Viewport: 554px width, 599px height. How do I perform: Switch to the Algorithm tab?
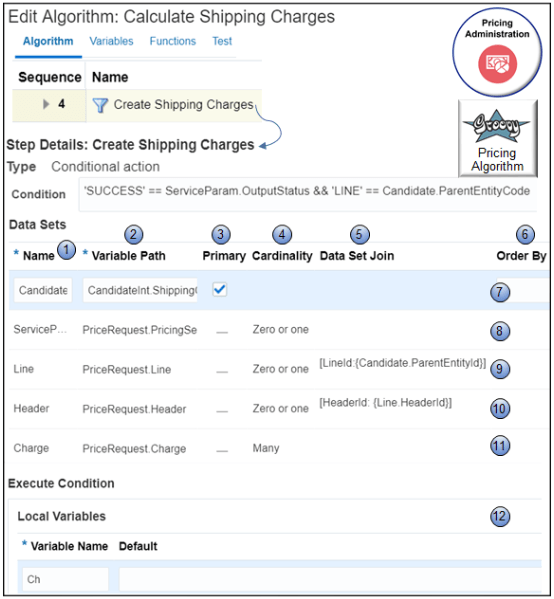pyautogui.click(x=48, y=41)
